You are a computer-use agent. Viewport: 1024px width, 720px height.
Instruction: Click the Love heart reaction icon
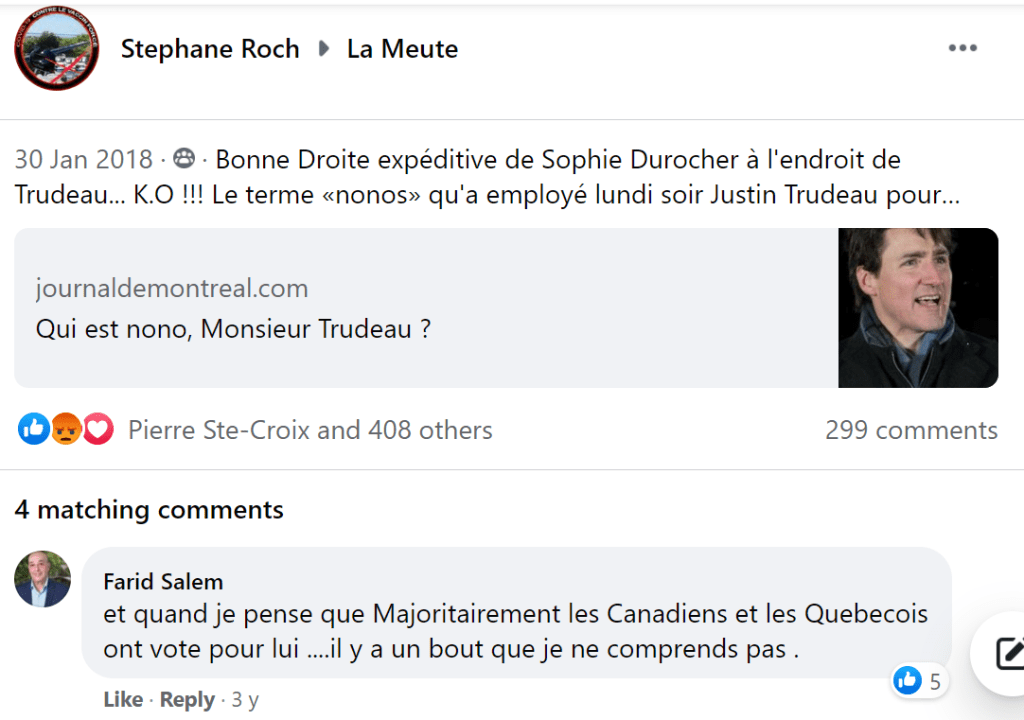point(97,430)
